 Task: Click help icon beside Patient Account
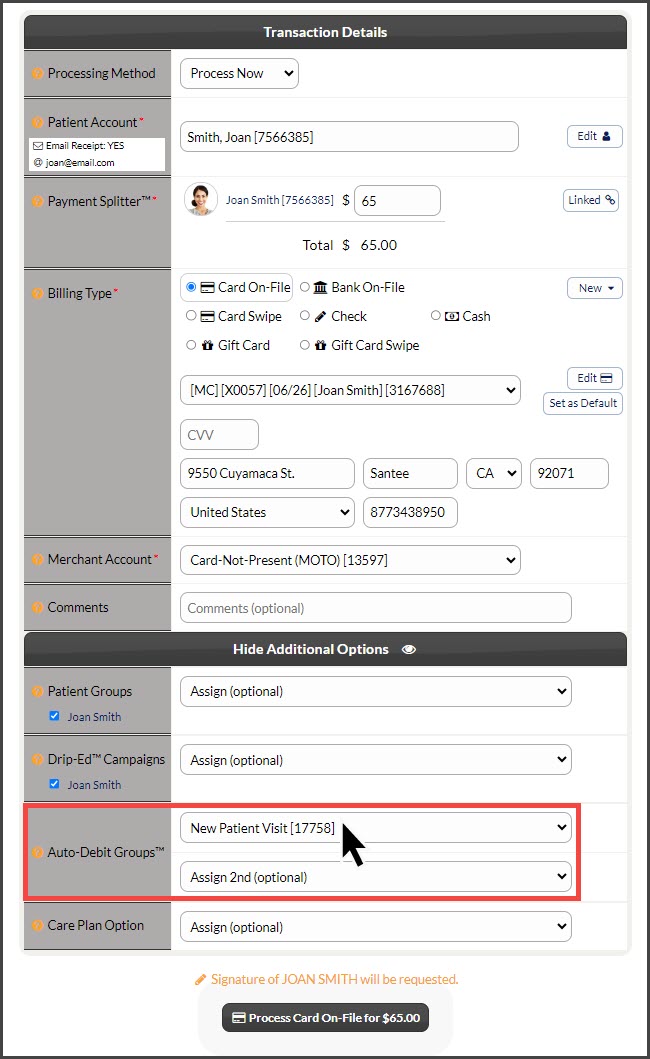point(38,122)
